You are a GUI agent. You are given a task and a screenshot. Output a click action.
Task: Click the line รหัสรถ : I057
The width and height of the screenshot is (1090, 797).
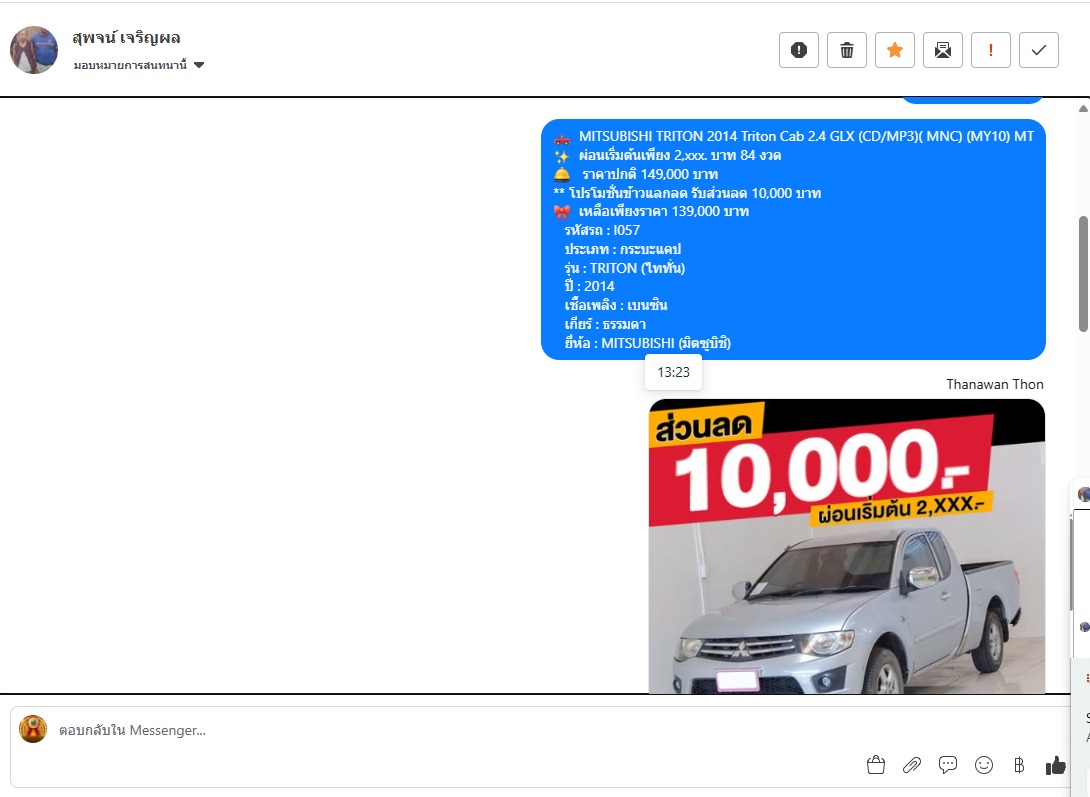[602, 230]
